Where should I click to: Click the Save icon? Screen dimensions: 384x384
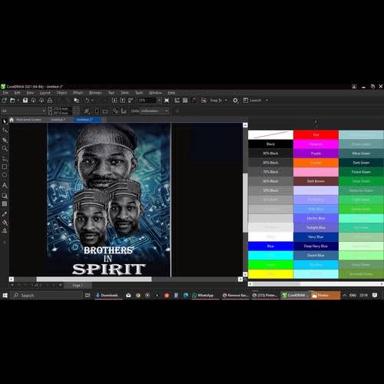coord(25,100)
